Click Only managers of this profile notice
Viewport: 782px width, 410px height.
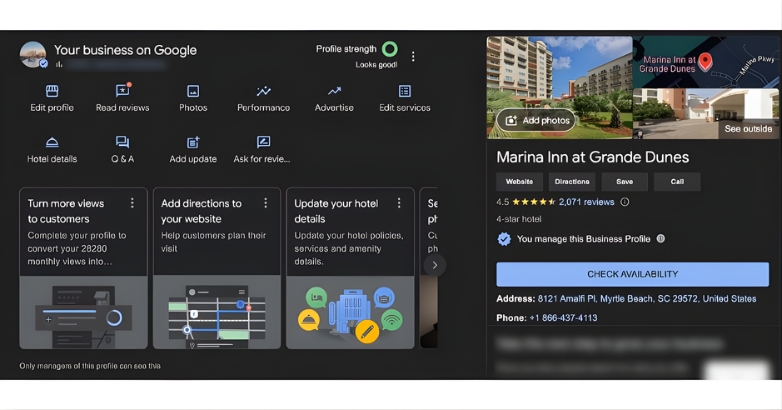[90, 366]
